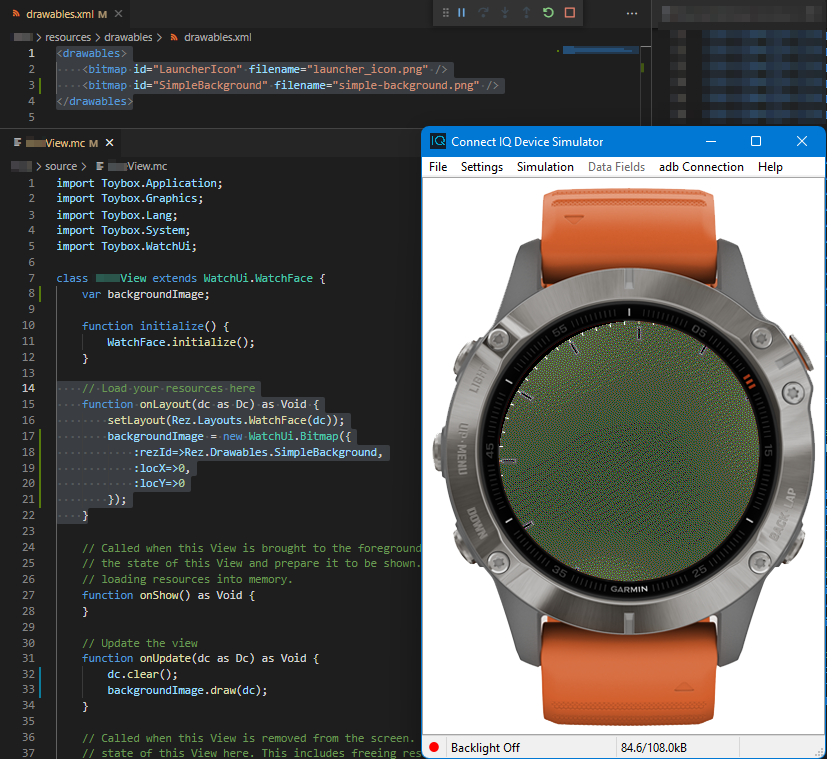Click the watch's UP-MENU side button
This screenshot has width=827, height=759.
point(439,451)
